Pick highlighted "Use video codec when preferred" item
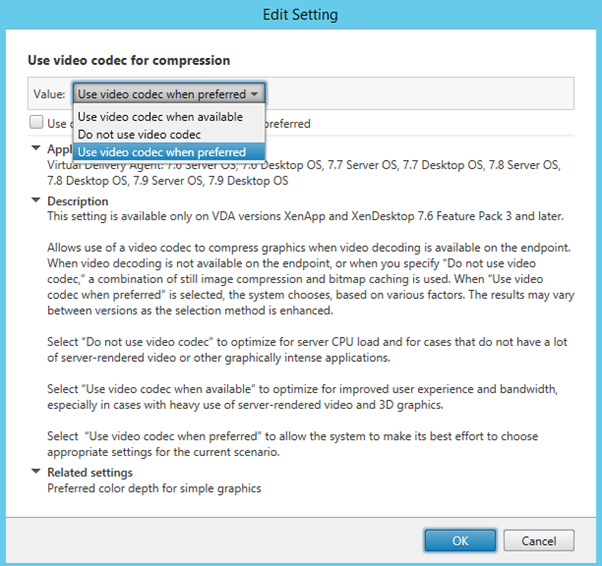The height and width of the screenshot is (566, 602). click(161, 152)
